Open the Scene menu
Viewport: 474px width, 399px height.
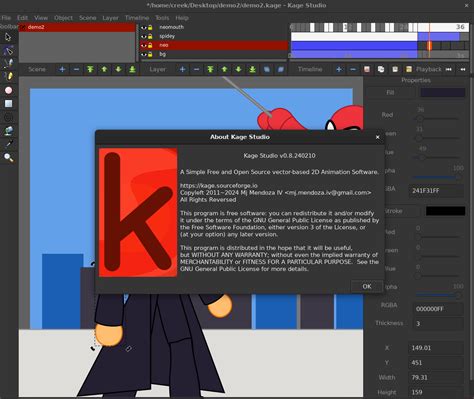pos(88,18)
